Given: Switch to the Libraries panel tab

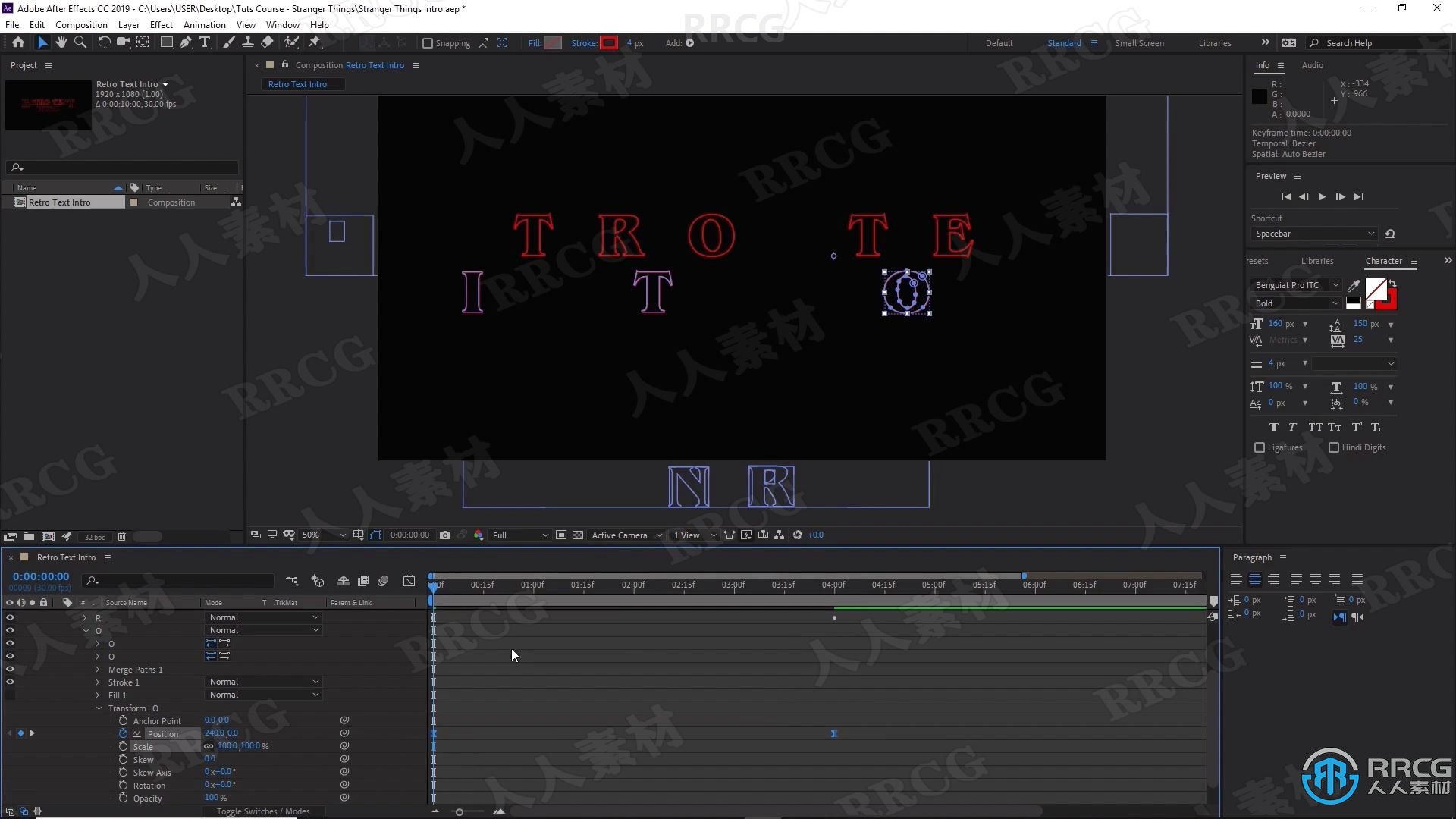Looking at the screenshot, I should 1316,261.
